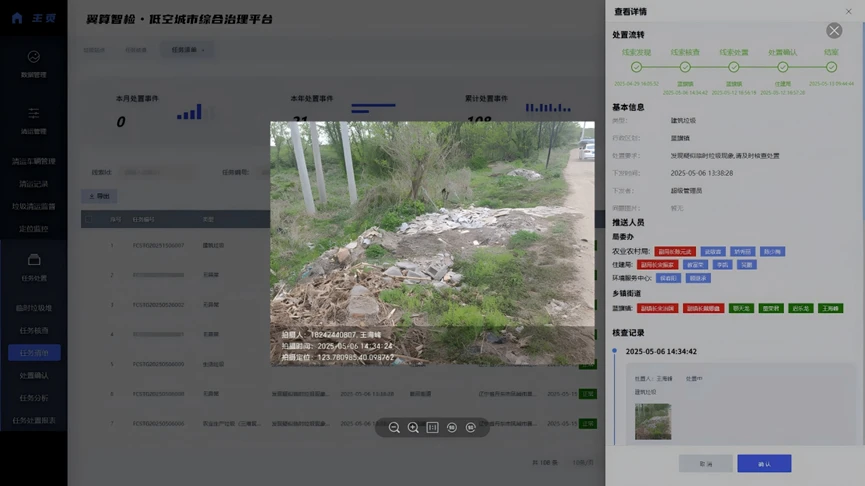The image size is (865, 486).
Task: Open 任务处置 briefcase icon in sidebar
Action: click(34, 260)
